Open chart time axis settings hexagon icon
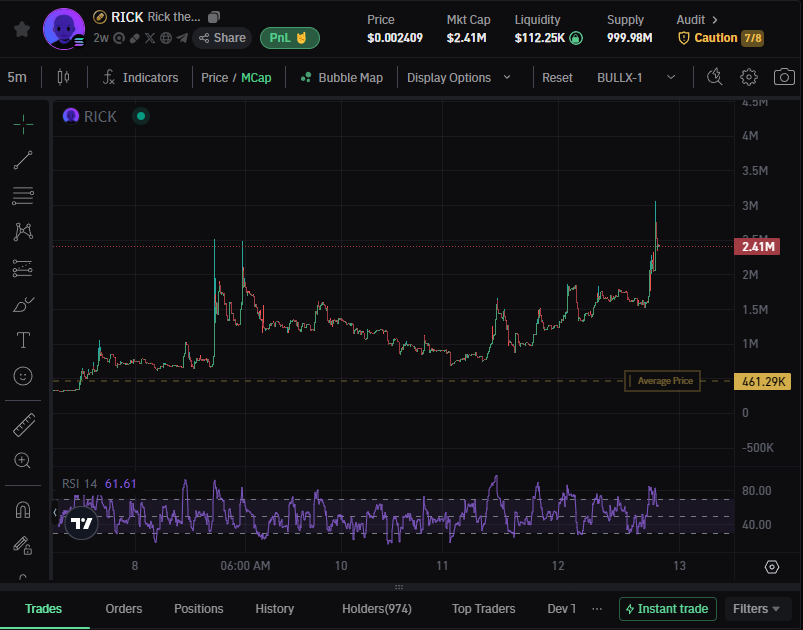This screenshot has width=803, height=630. point(772,567)
